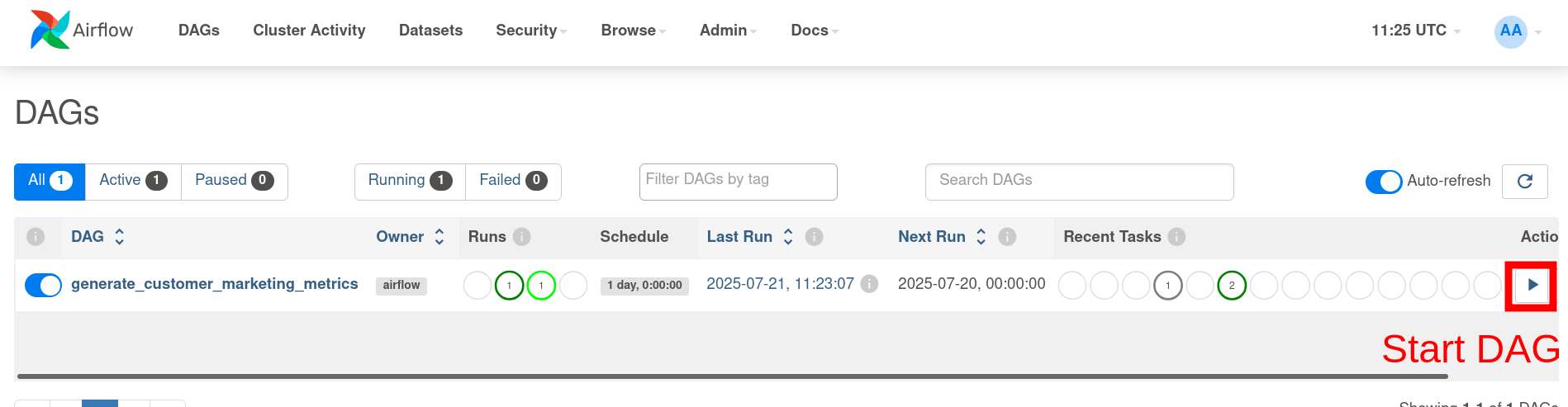
Task: Click the recent tasks circle labeled 2
Action: [1232, 286]
